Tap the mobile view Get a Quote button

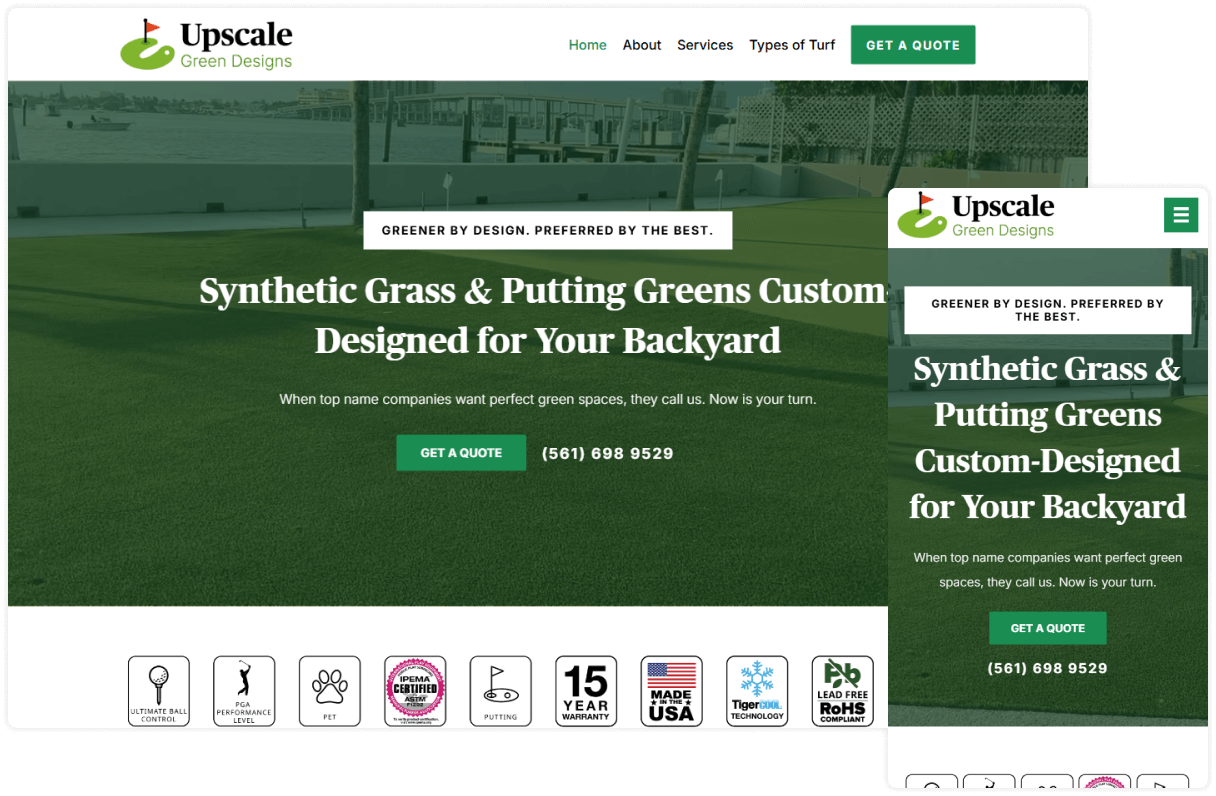tap(1047, 628)
